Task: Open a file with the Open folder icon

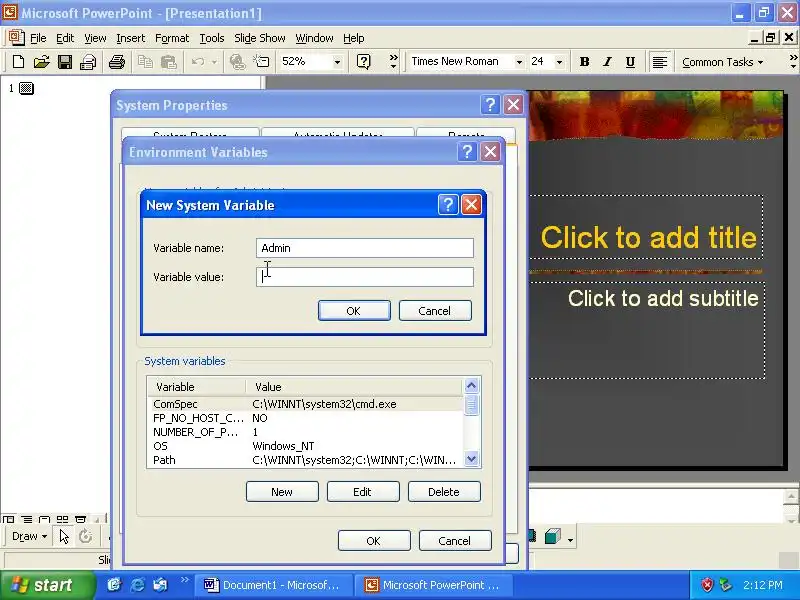Action: (41, 62)
